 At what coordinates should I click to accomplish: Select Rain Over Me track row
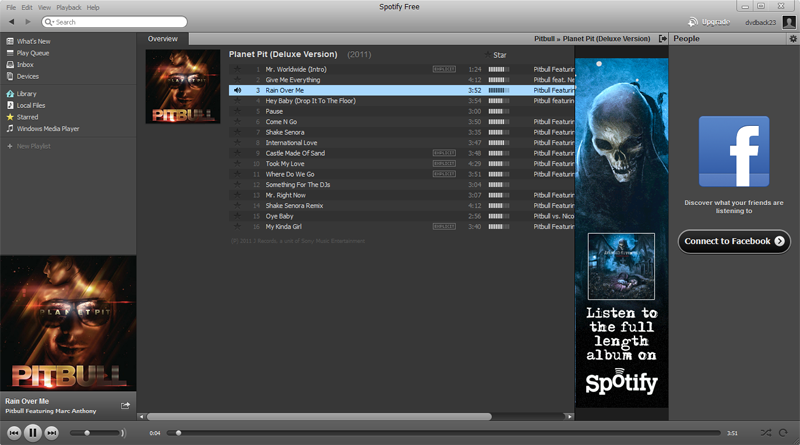402,90
